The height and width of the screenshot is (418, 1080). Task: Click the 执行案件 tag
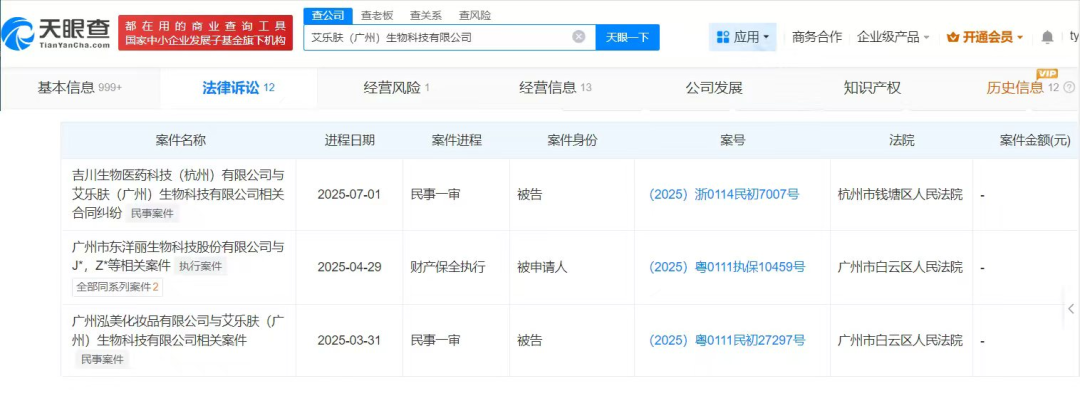(201, 266)
